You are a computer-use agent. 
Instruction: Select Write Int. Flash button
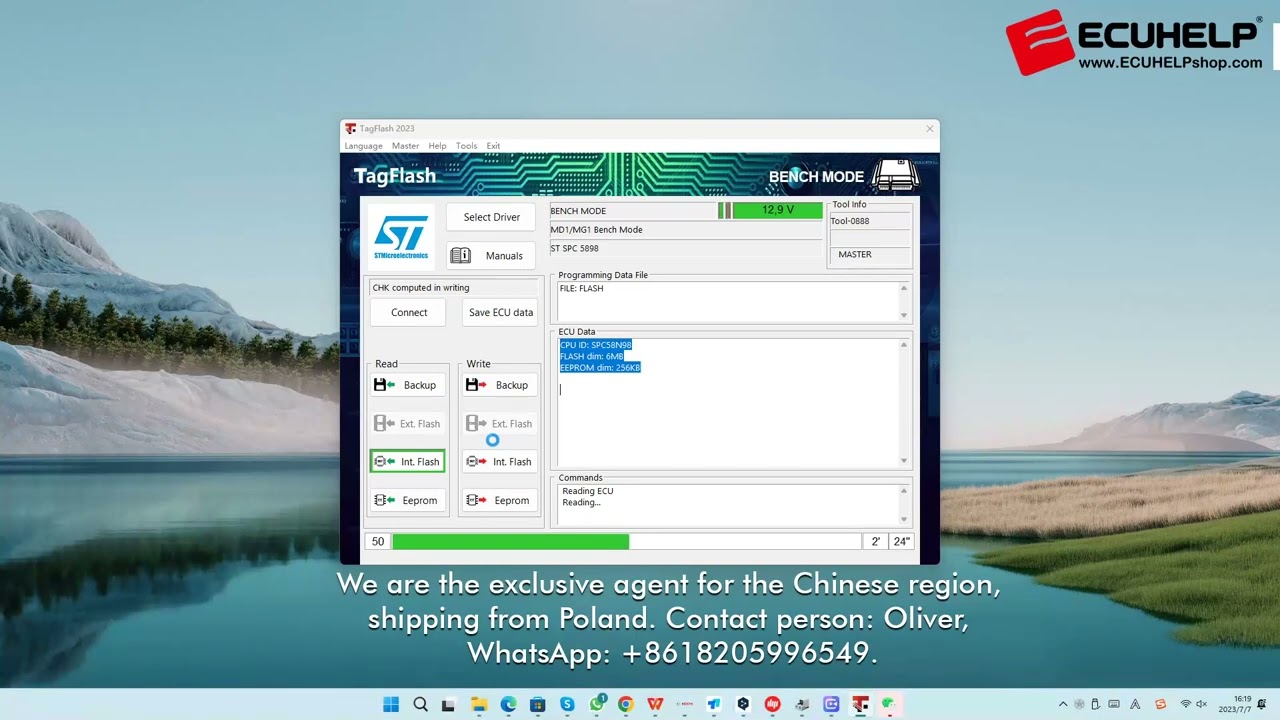[499, 462]
